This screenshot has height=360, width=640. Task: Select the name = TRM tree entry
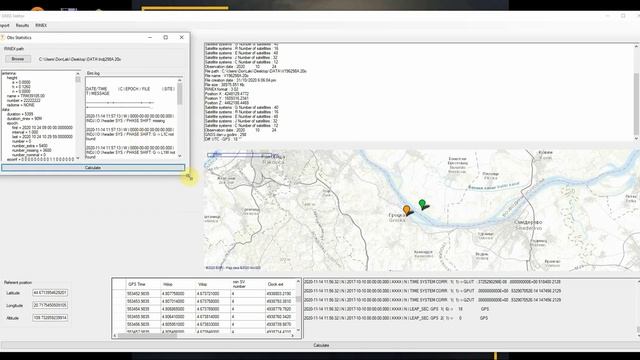pos(26,96)
